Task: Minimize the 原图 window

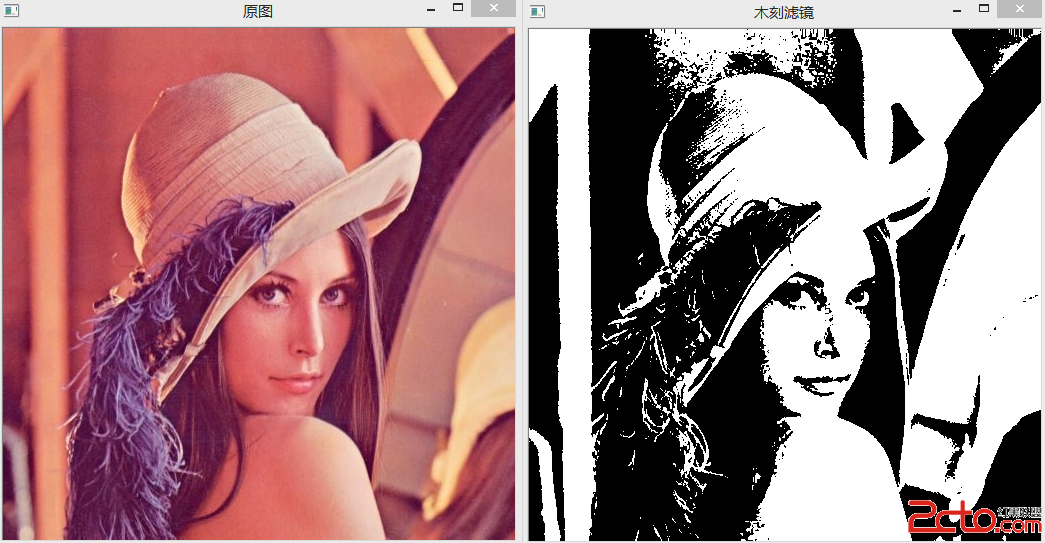Action: (x=431, y=9)
